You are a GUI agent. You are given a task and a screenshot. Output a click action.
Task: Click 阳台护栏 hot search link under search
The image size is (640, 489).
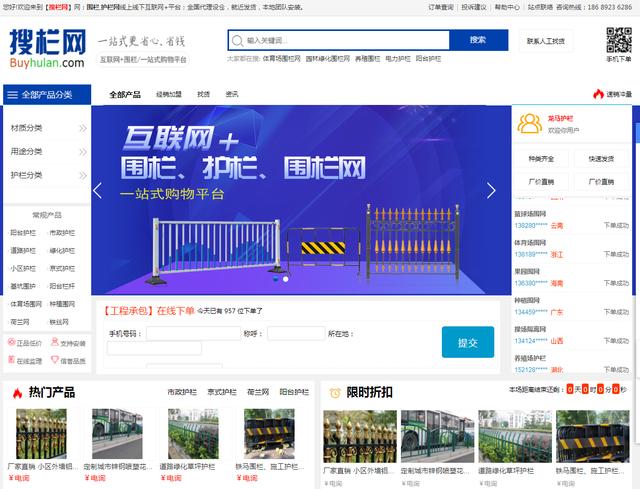[x=428, y=59]
